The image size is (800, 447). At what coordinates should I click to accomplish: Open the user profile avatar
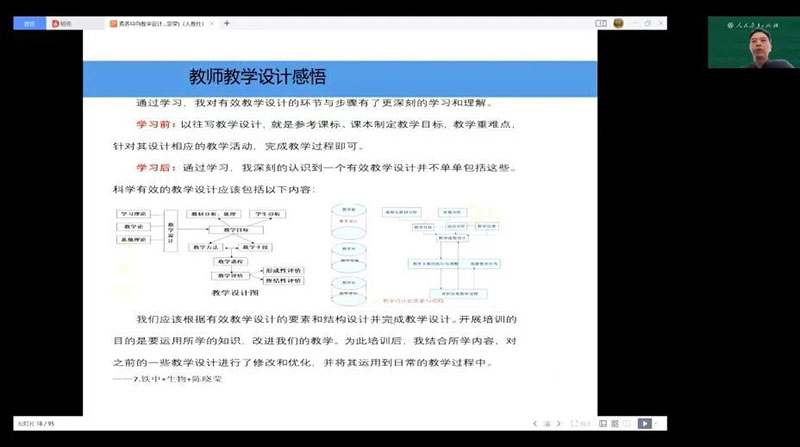pyautogui.click(x=618, y=23)
